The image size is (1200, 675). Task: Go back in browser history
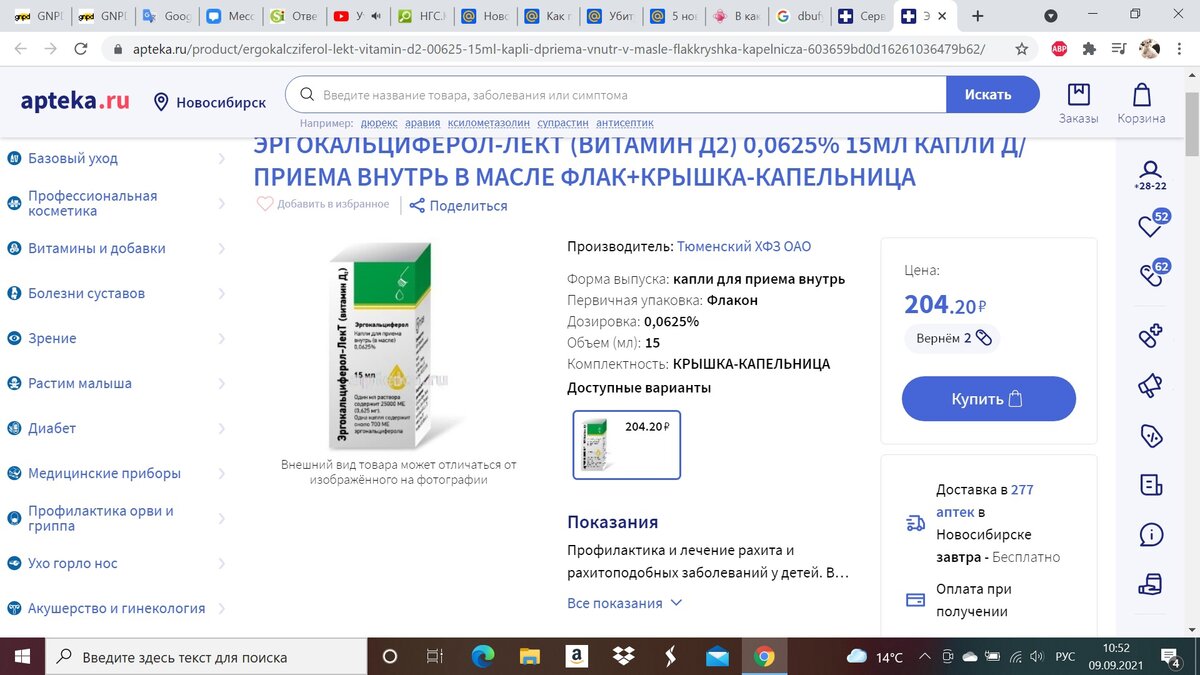click(x=20, y=48)
